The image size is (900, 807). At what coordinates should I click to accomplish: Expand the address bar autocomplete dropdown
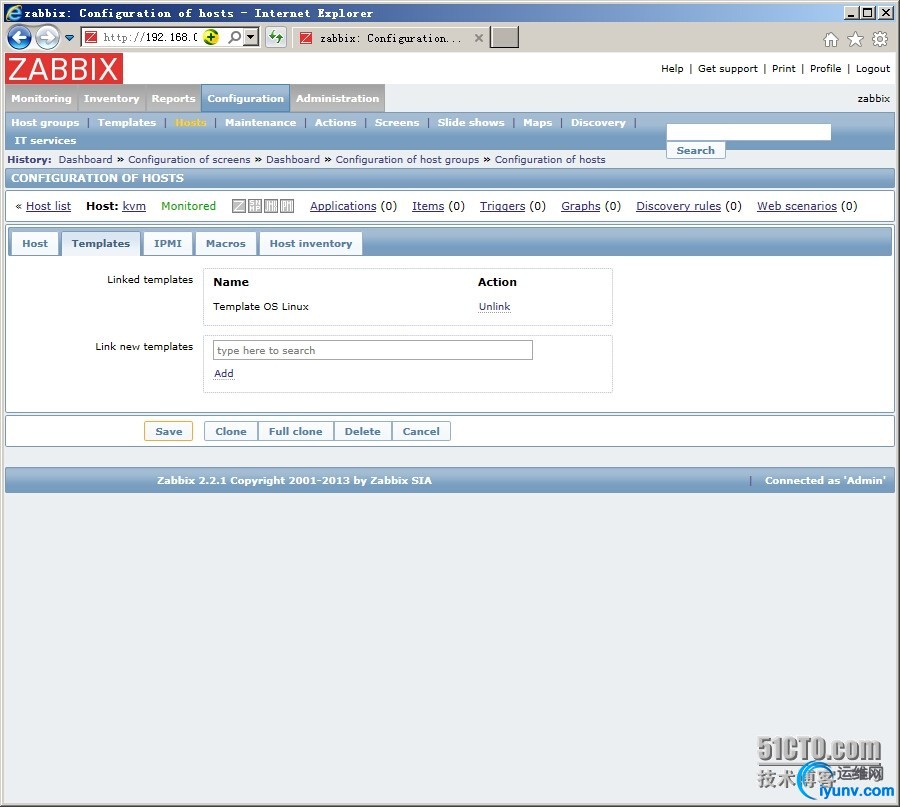tap(251, 37)
